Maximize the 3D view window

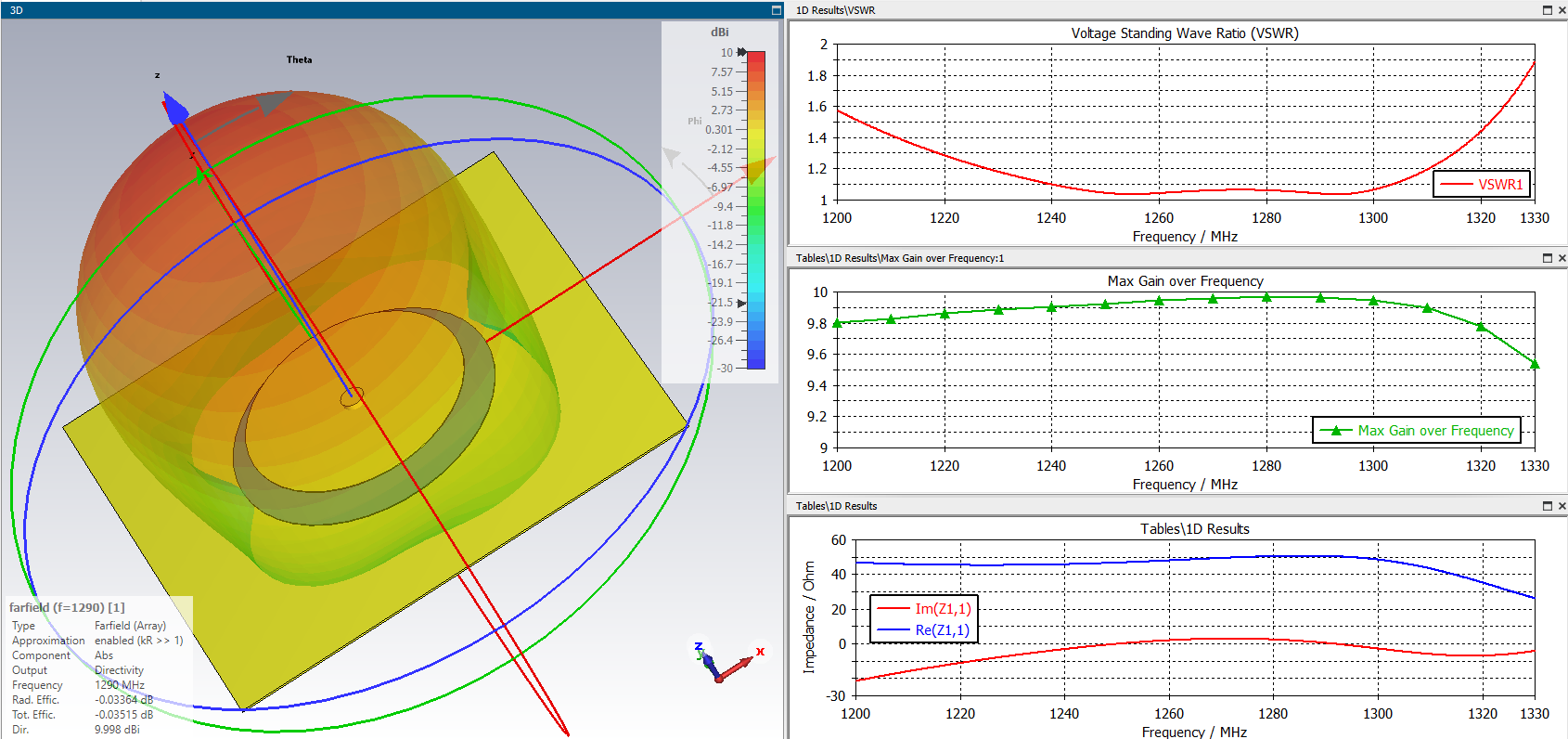click(x=777, y=10)
